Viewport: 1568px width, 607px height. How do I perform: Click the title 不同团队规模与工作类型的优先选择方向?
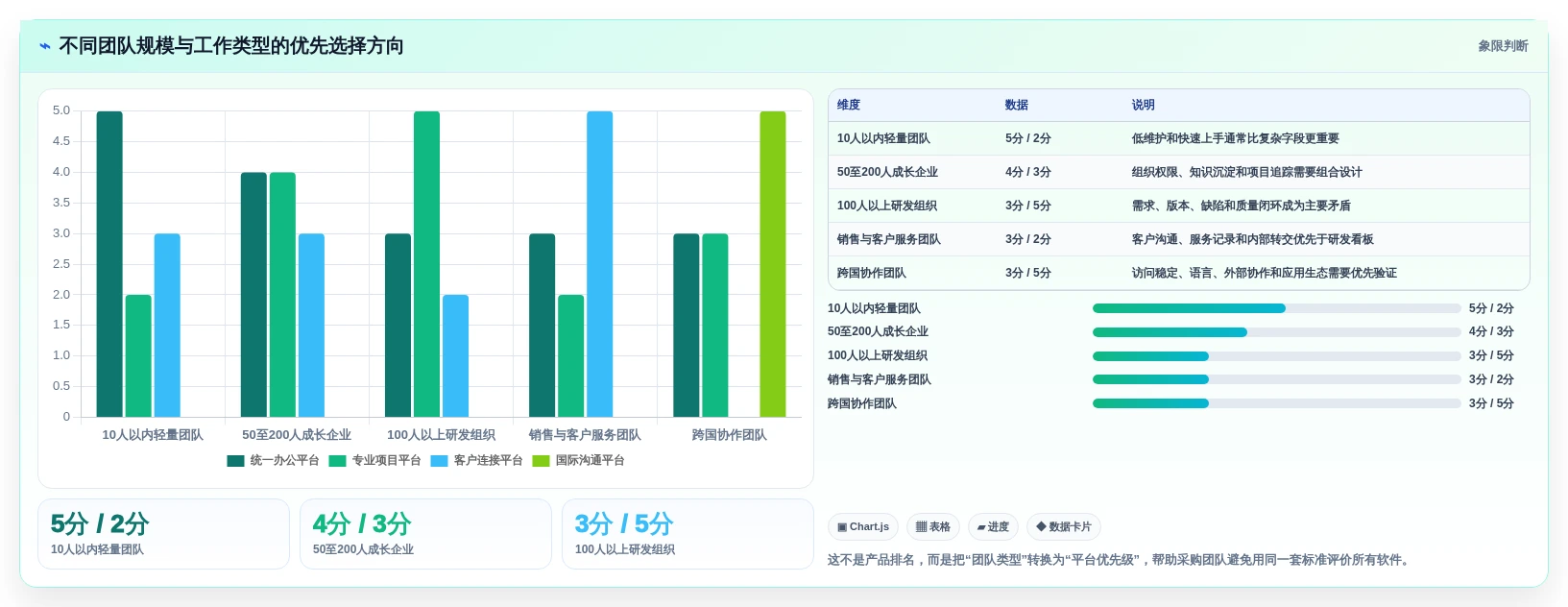pyautogui.click(x=231, y=46)
